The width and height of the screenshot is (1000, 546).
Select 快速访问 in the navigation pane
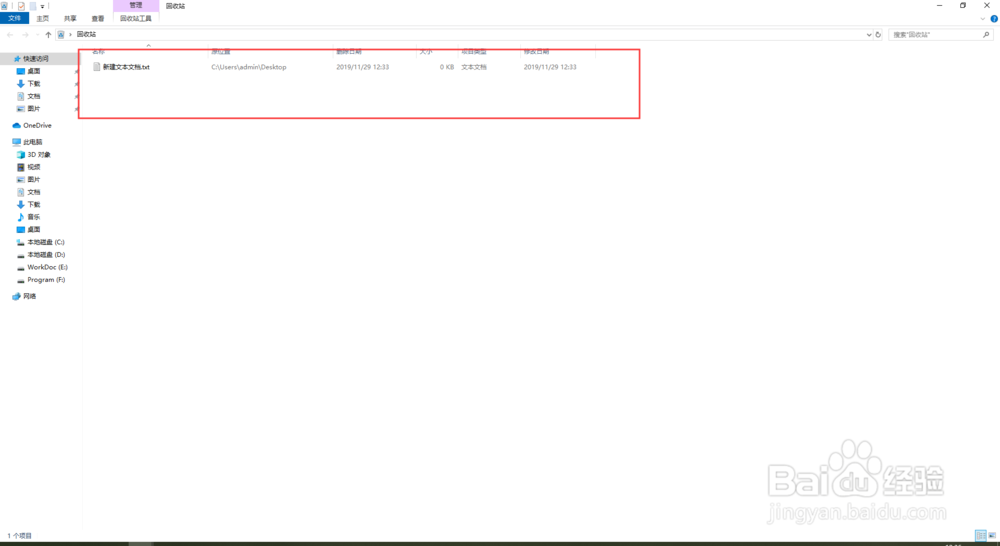point(36,59)
